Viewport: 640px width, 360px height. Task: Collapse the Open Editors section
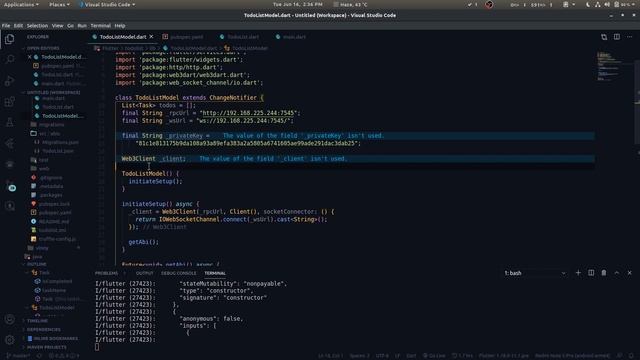click(43, 48)
